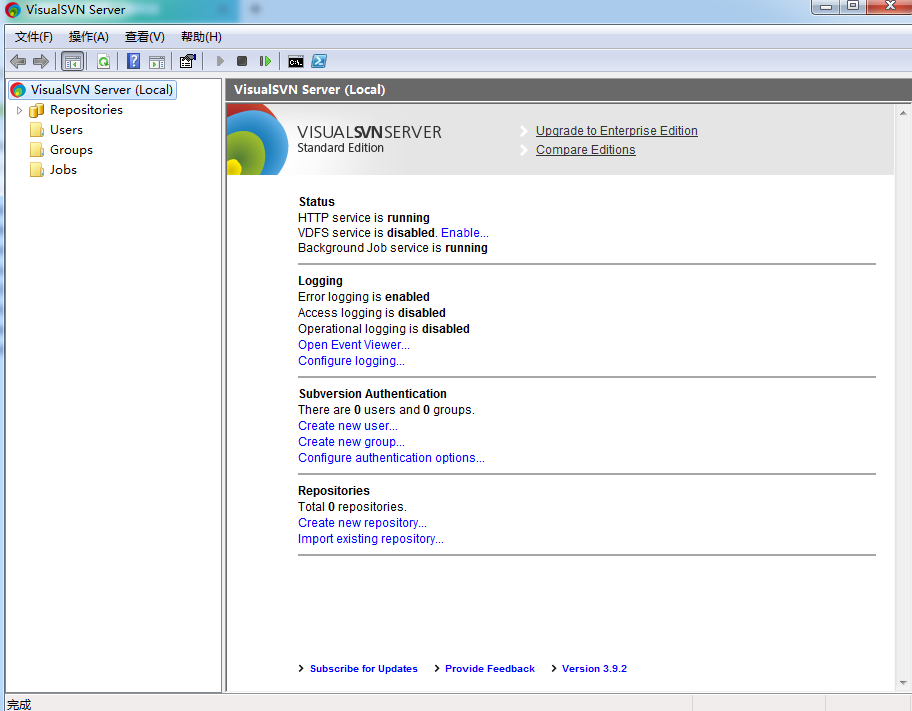
Task: Open the command prompt toolbar icon
Action: [x=295, y=61]
